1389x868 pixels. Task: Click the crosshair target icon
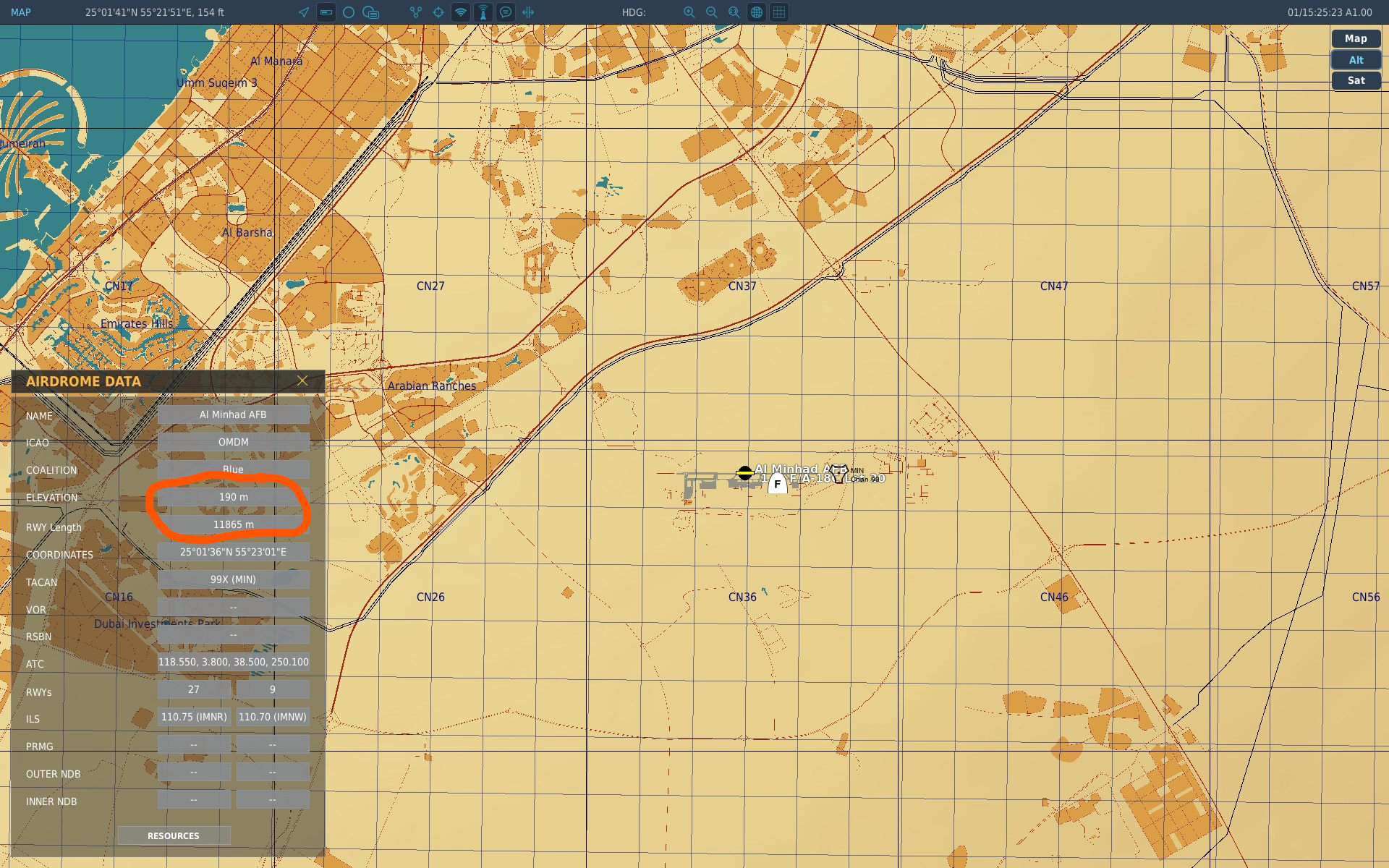[438, 12]
